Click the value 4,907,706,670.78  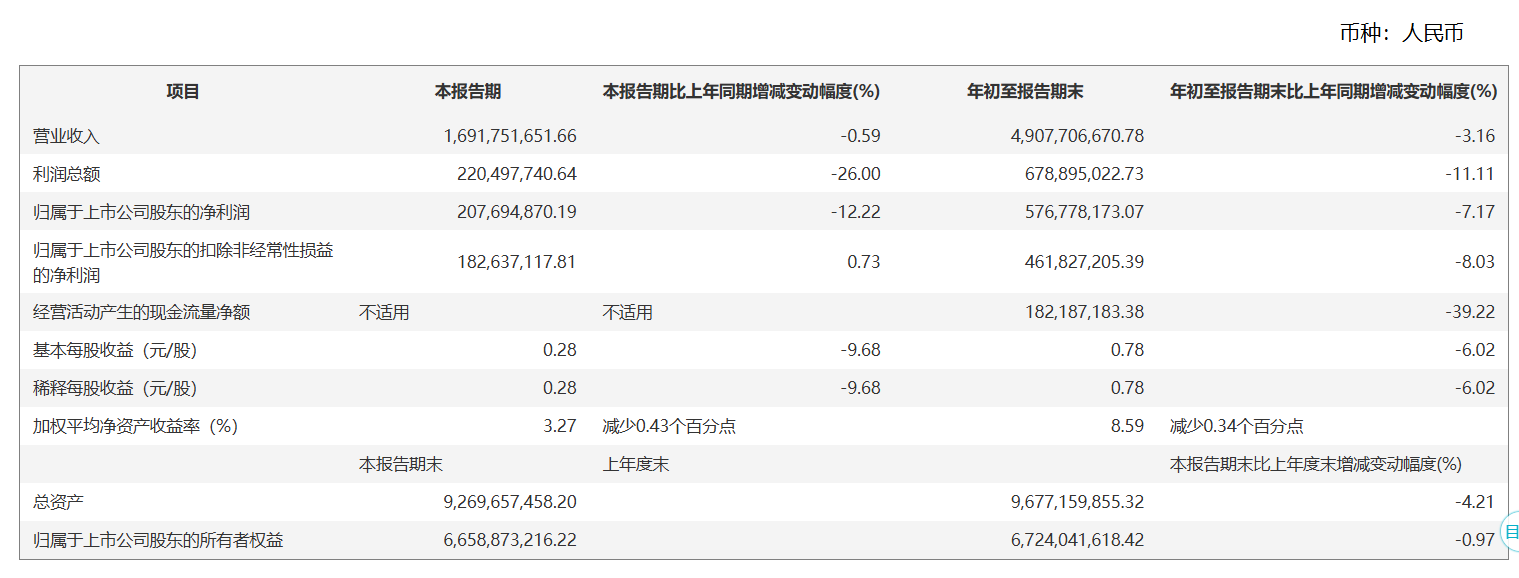point(1077,136)
